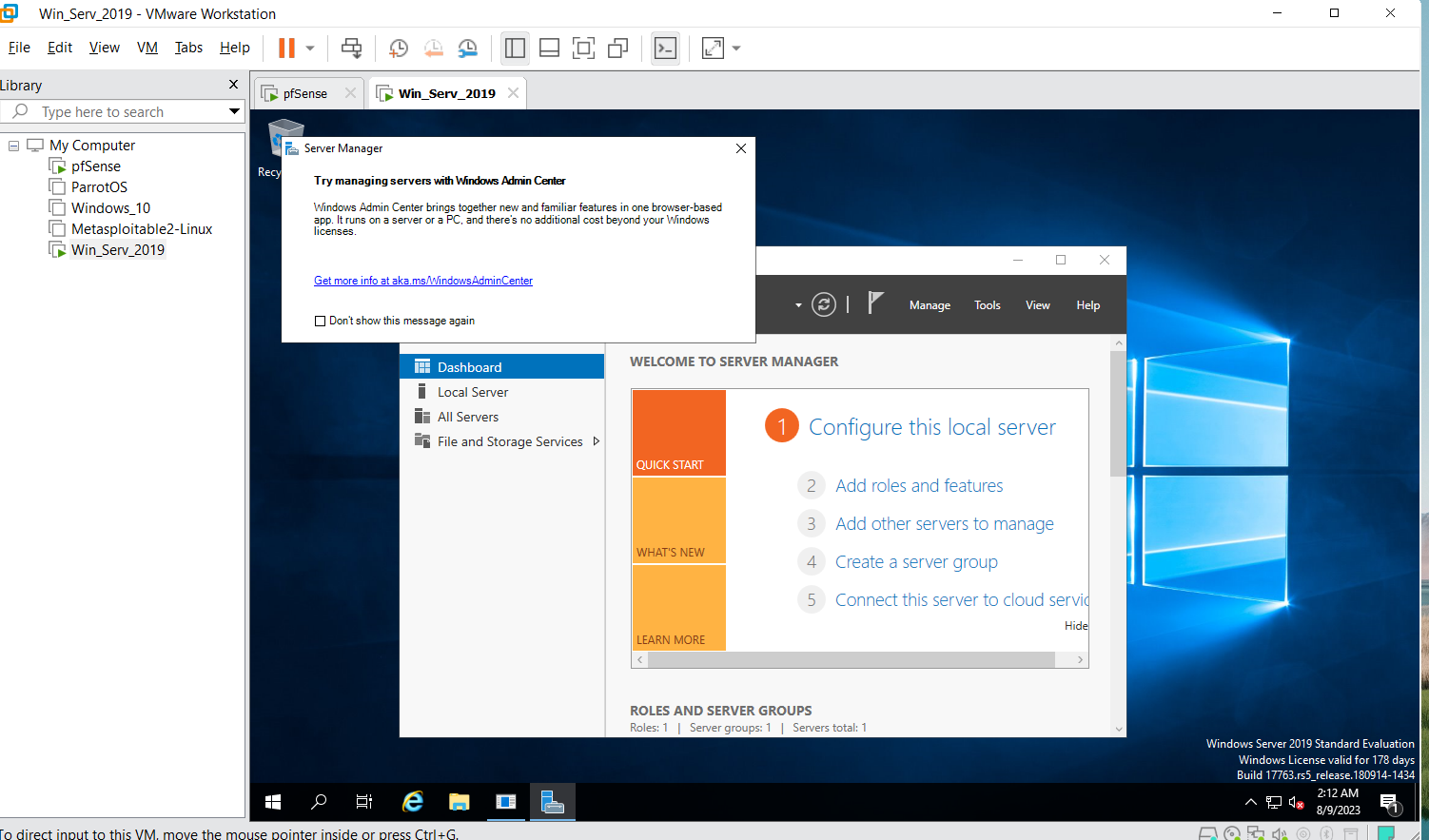Image resolution: width=1429 pixels, height=840 pixels.
Task: Expand File and Storage Services arrow
Action: click(x=596, y=441)
